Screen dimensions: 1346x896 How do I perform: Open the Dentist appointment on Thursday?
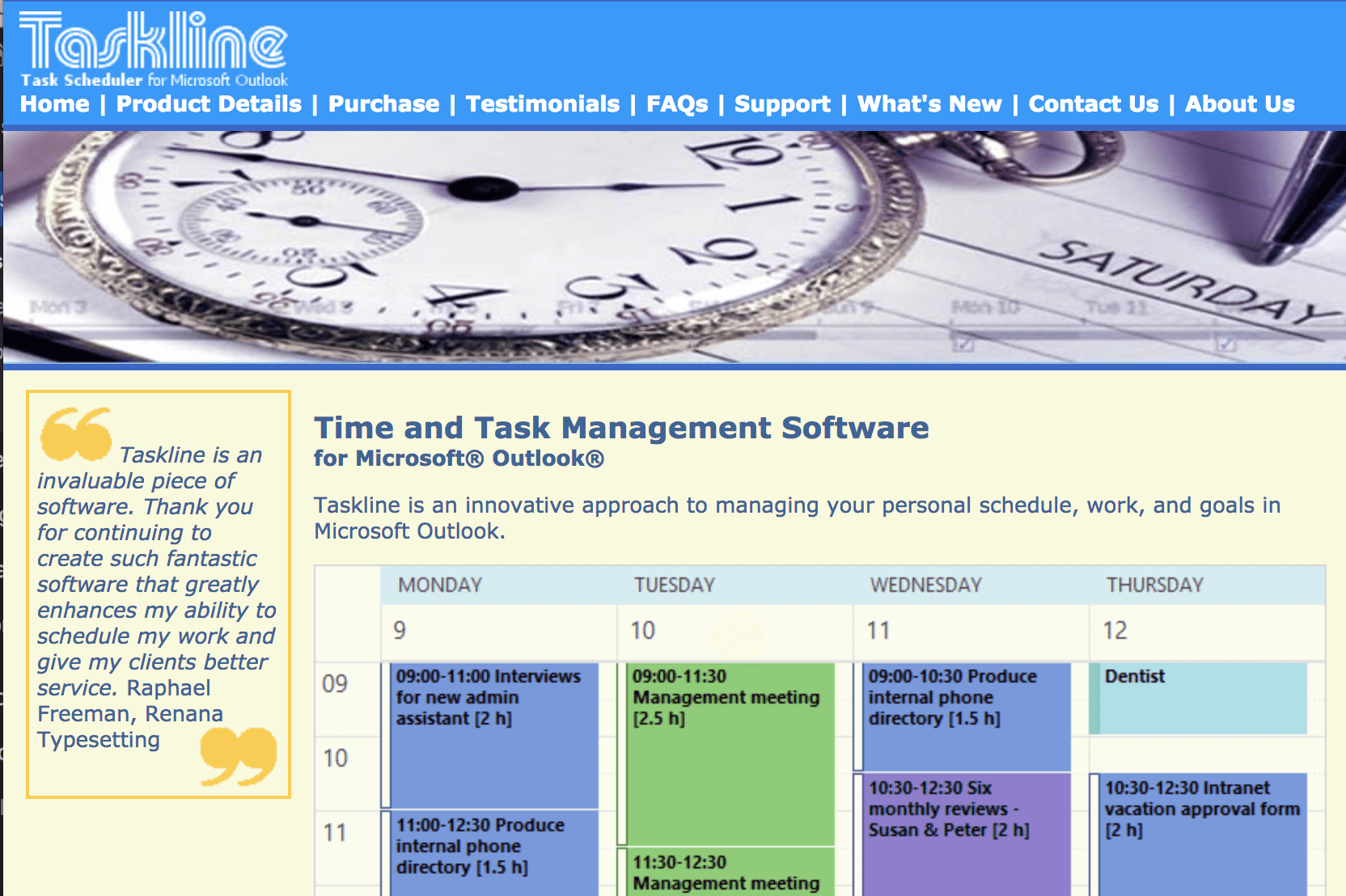[x=1199, y=699]
